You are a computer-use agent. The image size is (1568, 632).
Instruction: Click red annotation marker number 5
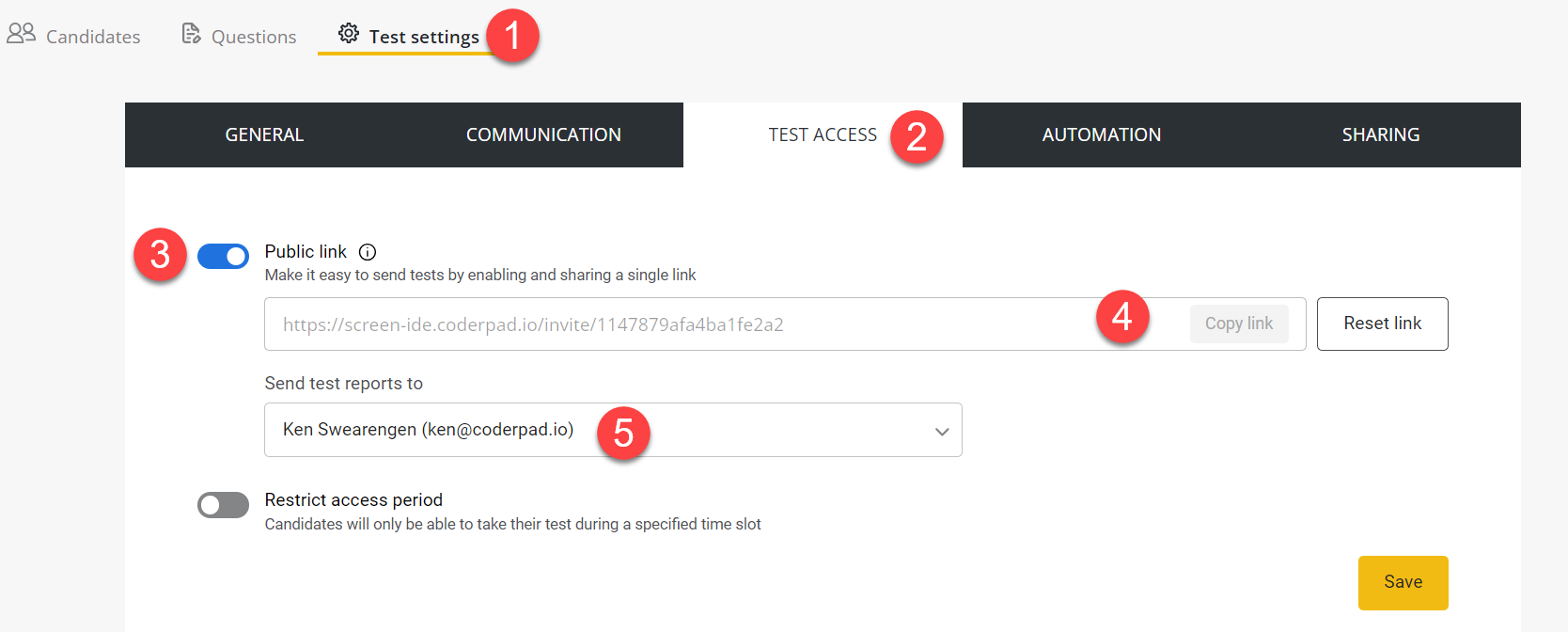click(623, 434)
